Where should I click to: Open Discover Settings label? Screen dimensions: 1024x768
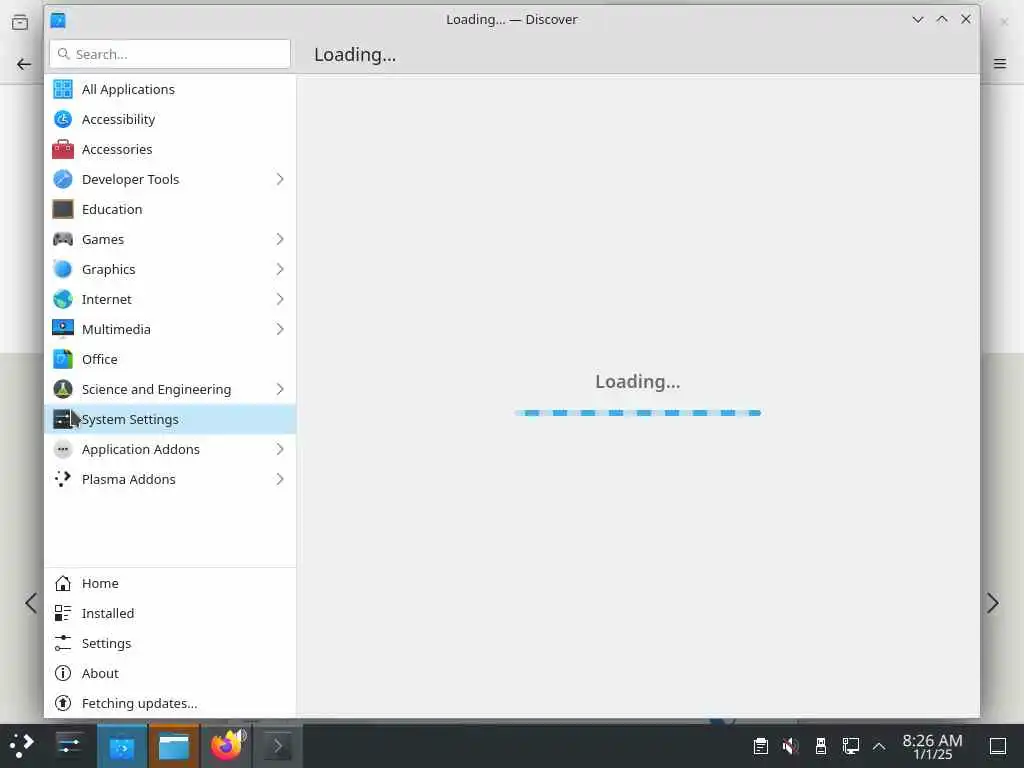[106, 644]
